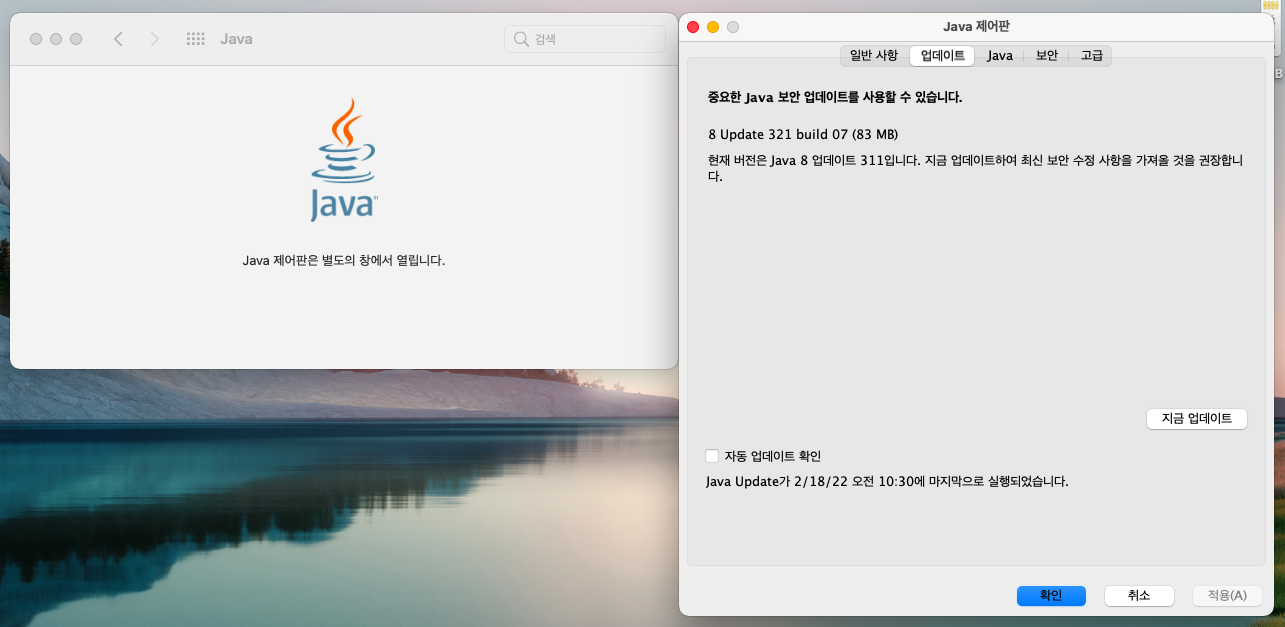Open the 고급 tab
This screenshot has height=627, width=1285.
click(1091, 56)
